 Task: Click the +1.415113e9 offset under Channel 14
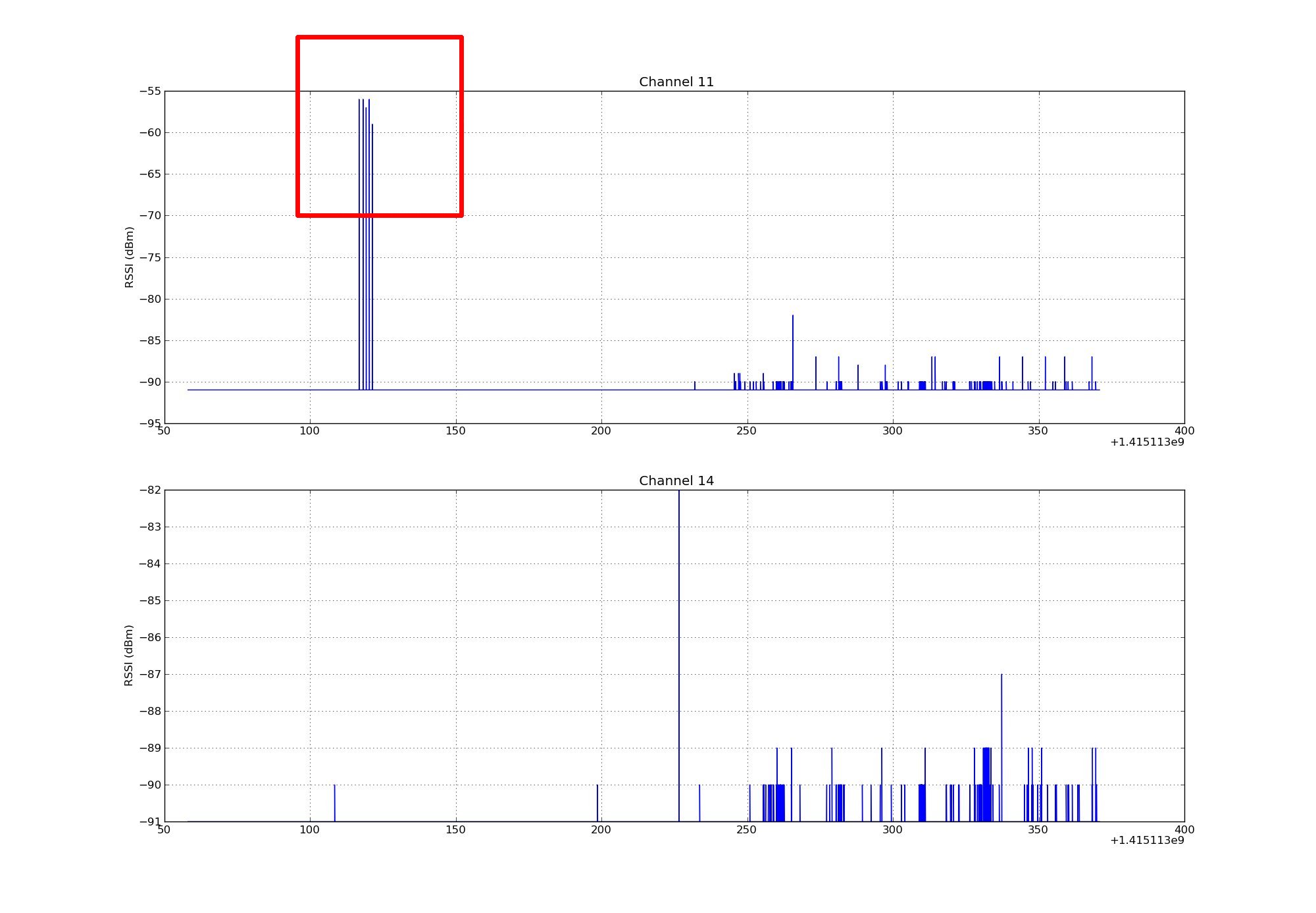(1147, 841)
